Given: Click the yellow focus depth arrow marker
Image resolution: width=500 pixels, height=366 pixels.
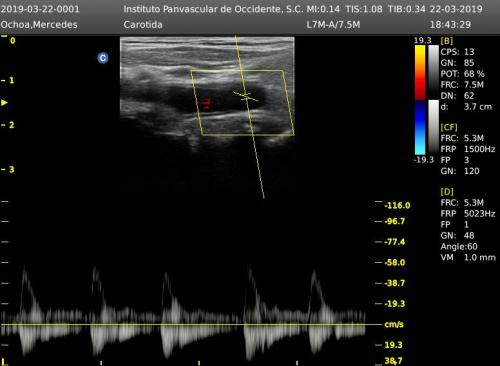Looking at the screenshot, I should [x=4, y=103].
